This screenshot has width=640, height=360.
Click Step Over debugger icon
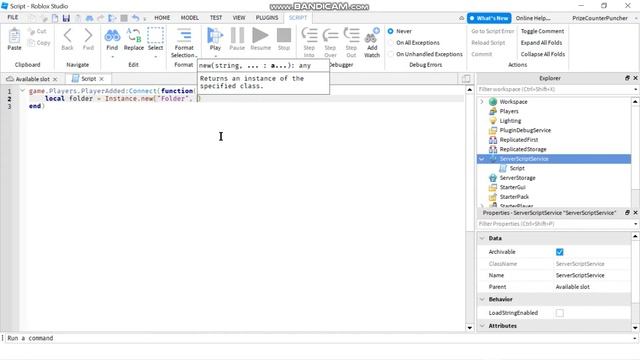tap(330, 36)
